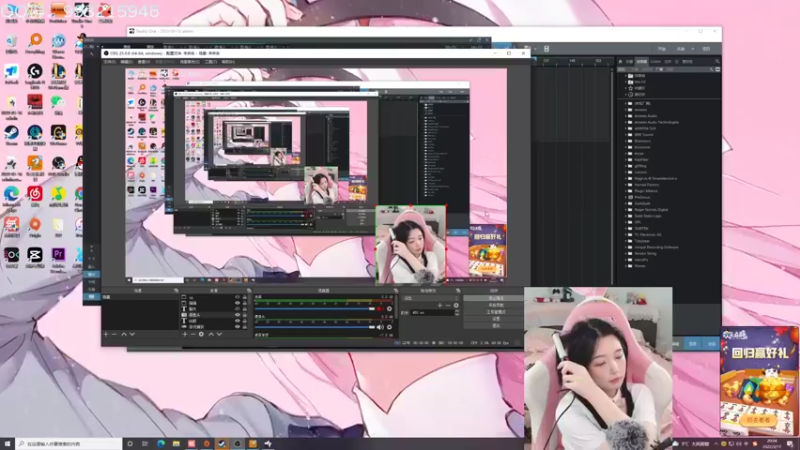Open the Recycle Bin desktop icon

[x=11, y=44]
